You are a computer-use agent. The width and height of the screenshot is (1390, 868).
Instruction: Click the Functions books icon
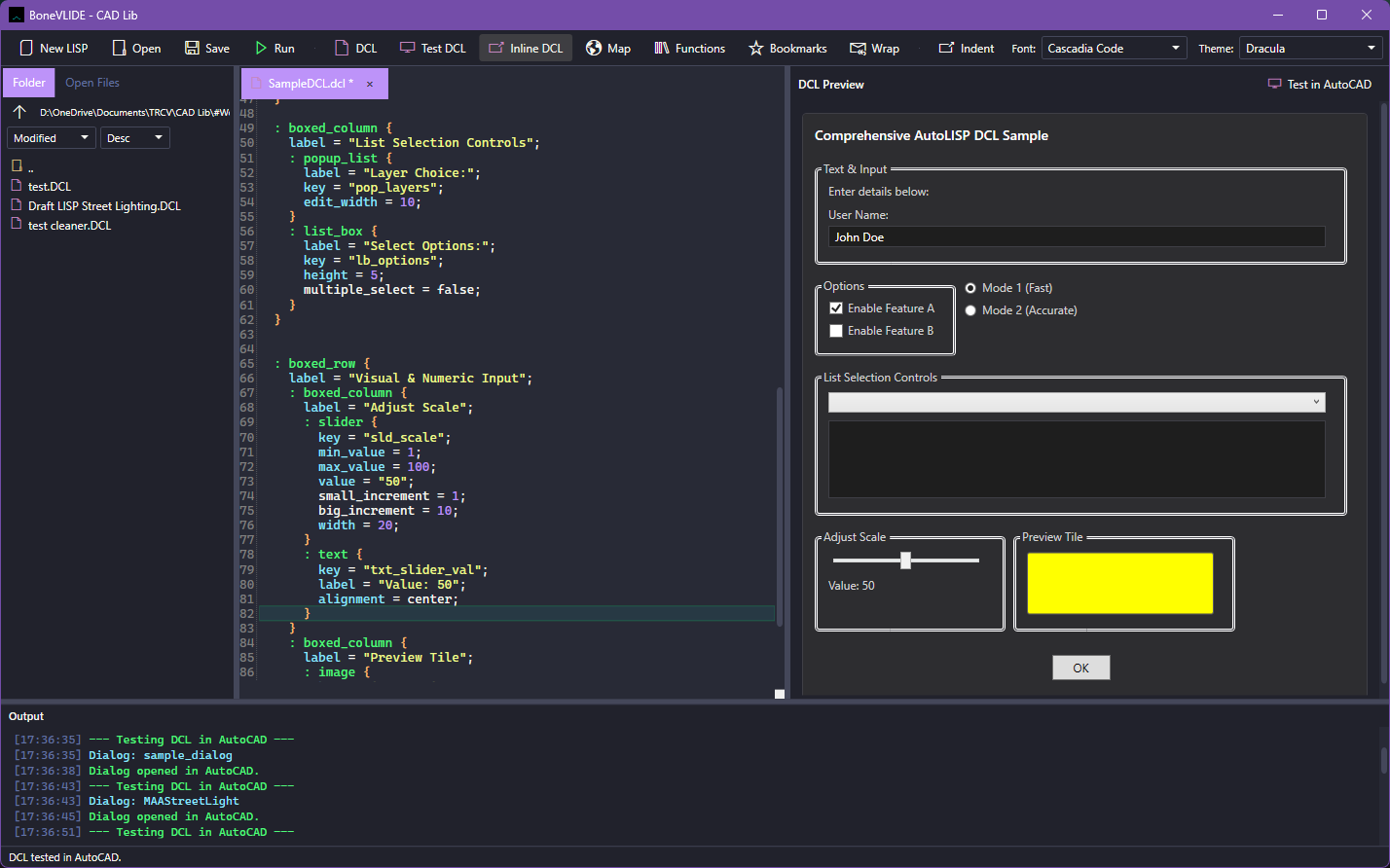(x=662, y=48)
